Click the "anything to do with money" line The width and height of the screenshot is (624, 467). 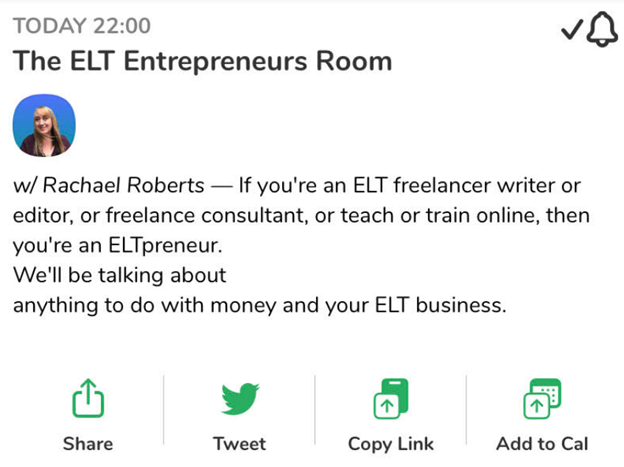coord(260,305)
